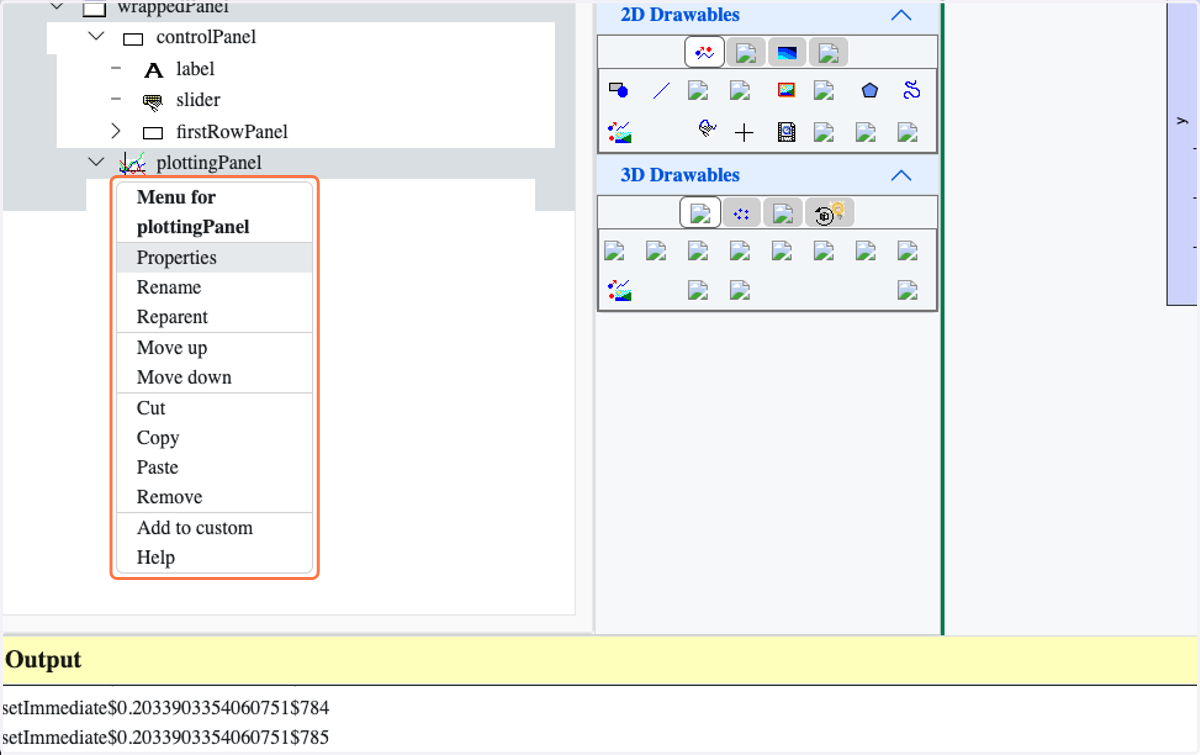Click Move down in the context menu
The image size is (1200, 755).
(x=215, y=378)
